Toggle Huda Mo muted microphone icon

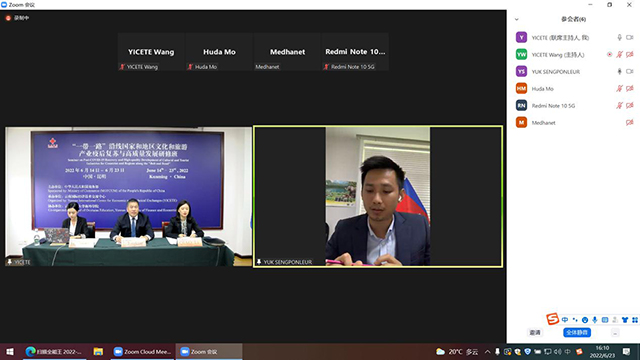[x=619, y=89]
